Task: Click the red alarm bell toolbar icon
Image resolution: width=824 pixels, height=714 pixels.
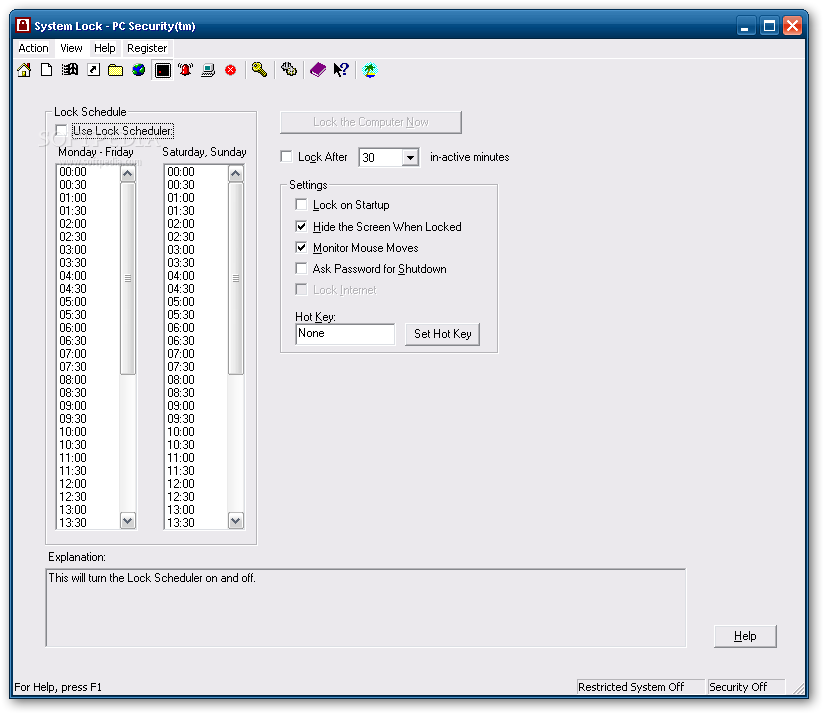Action: tap(186, 70)
